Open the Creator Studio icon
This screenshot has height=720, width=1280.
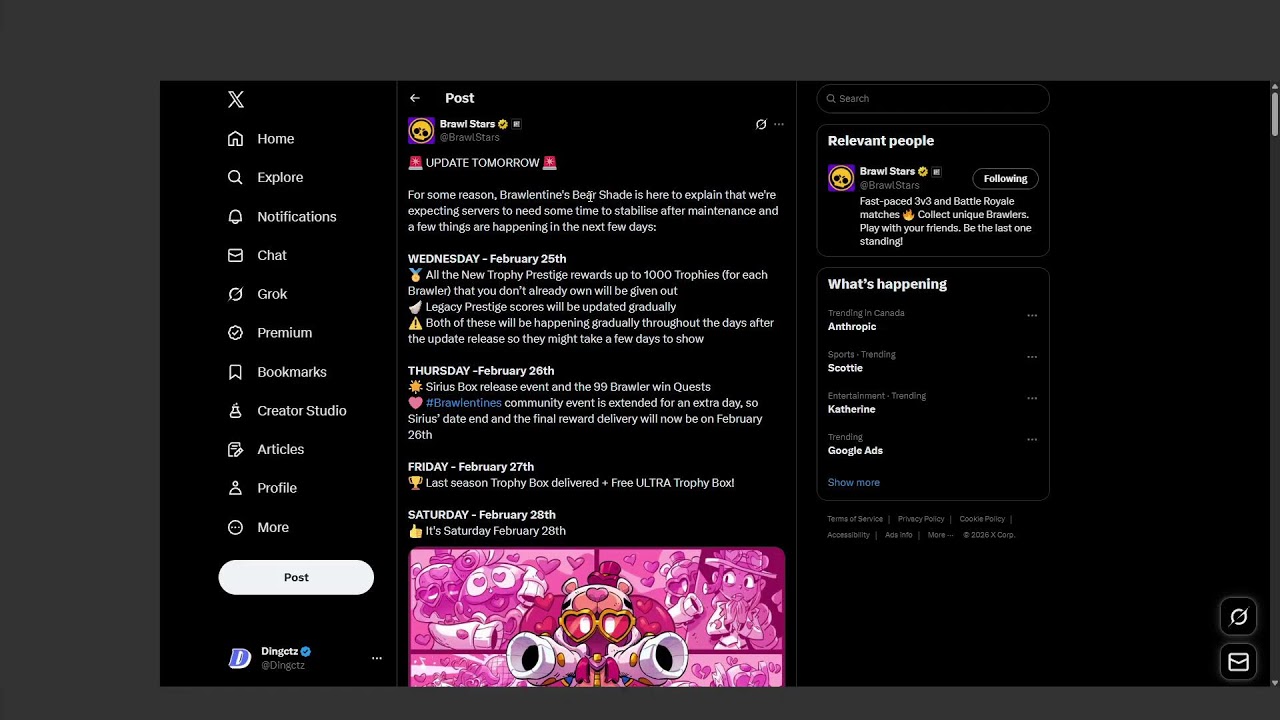click(x=235, y=411)
